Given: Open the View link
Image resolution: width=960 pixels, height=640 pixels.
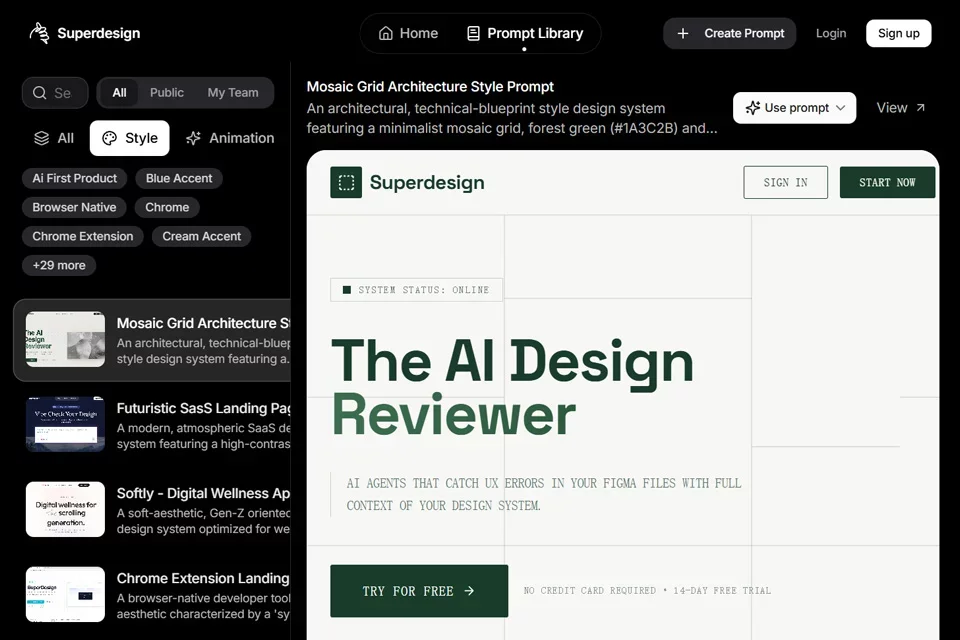Looking at the screenshot, I should [901, 108].
